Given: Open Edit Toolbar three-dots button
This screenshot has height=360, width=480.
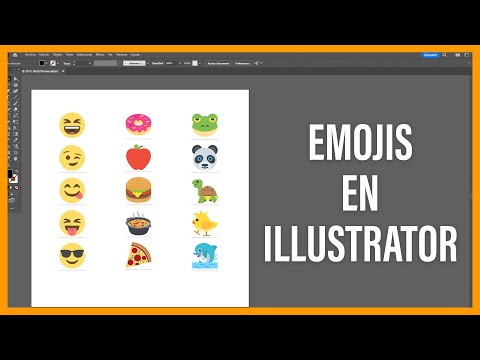Looking at the screenshot, I should 12,208.
